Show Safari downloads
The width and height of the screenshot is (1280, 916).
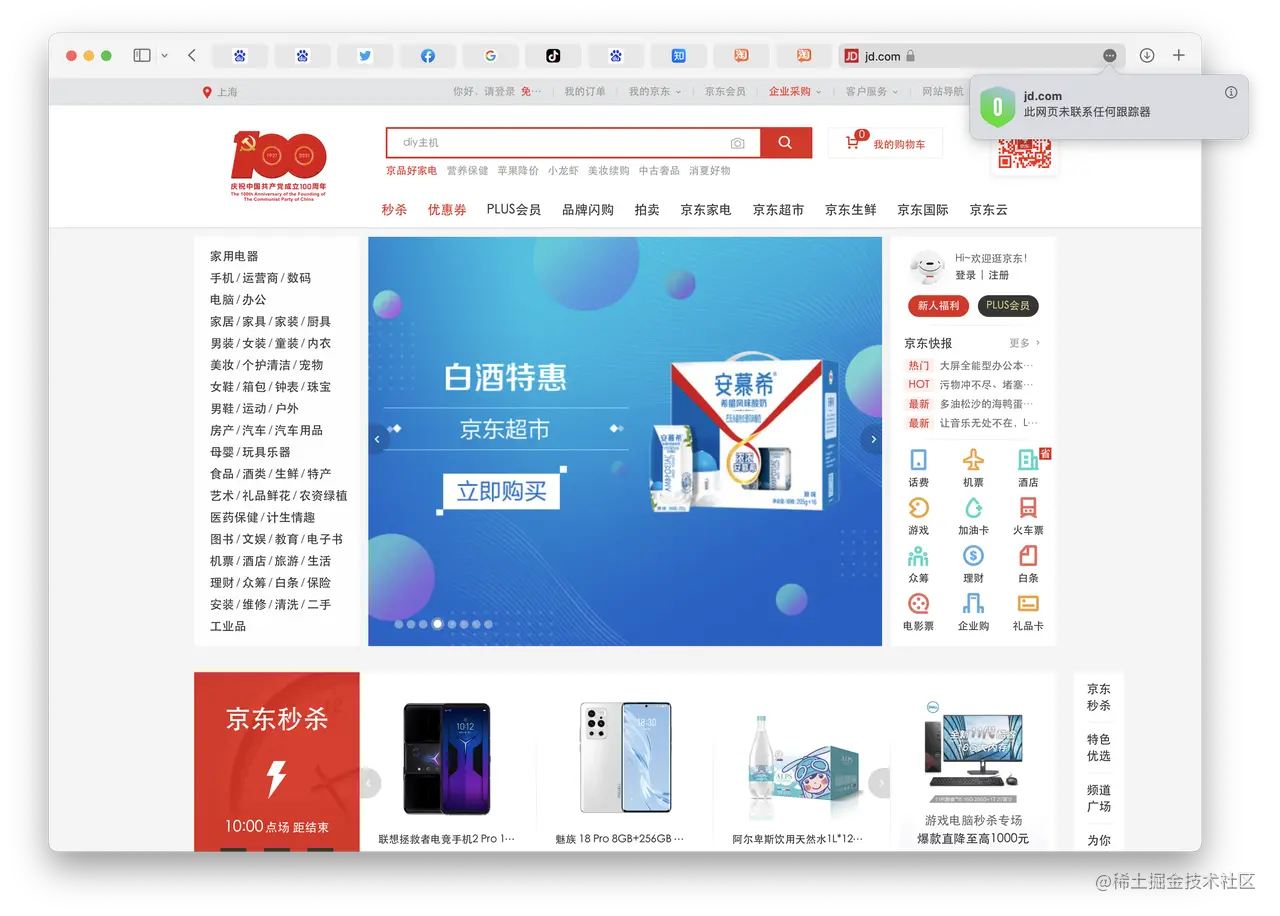(1147, 56)
